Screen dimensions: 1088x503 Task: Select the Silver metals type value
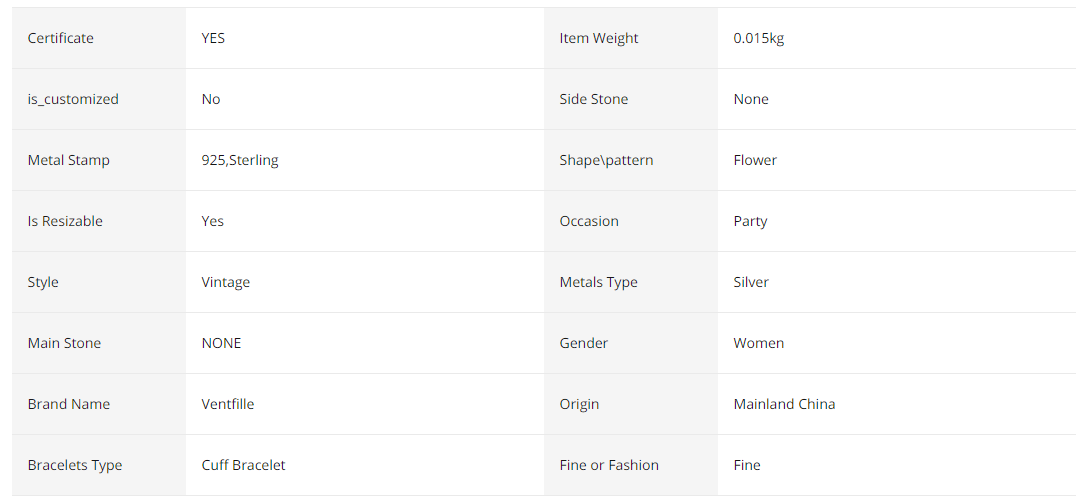(751, 282)
